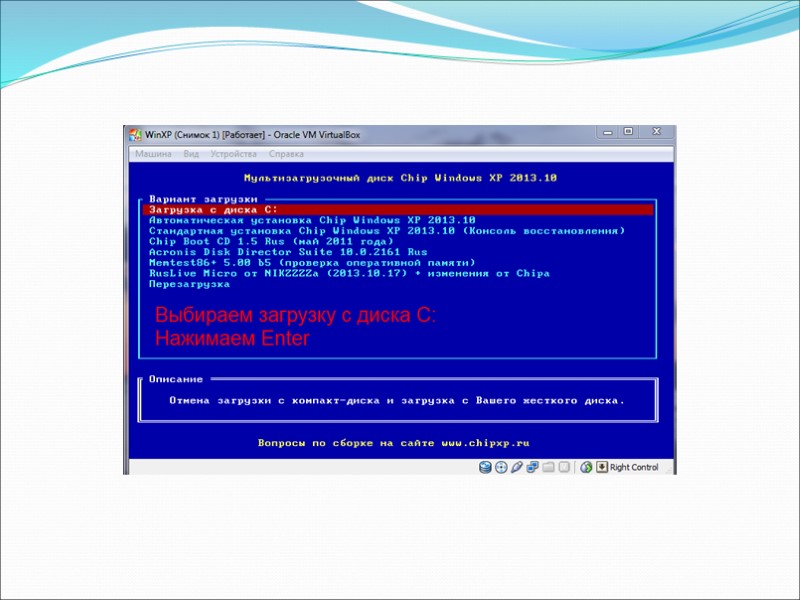Open the Устройства menu
Screen dimensions: 800x600
[233, 154]
